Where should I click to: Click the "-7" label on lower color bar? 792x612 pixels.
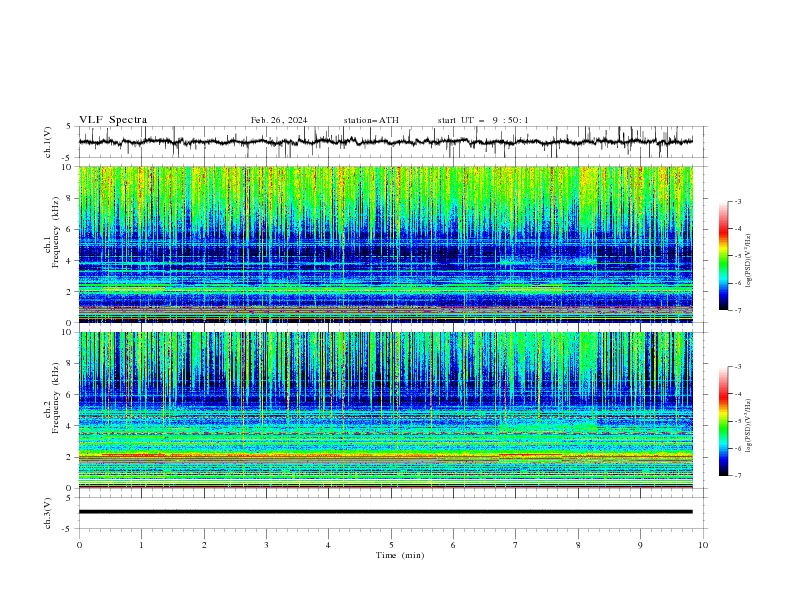pos(738,476)
